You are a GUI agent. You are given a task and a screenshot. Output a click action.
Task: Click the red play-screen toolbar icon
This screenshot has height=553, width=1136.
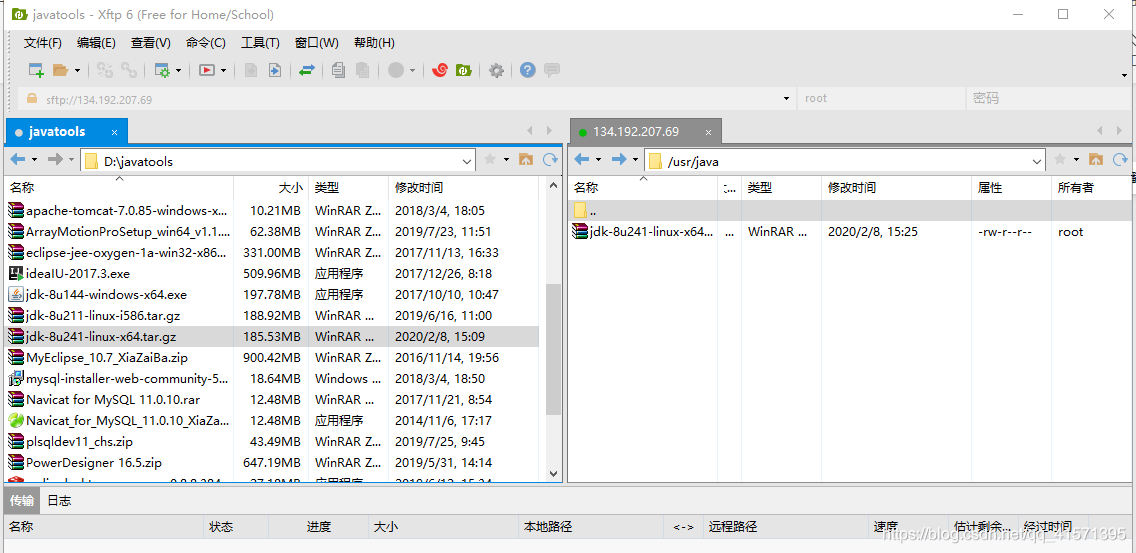tap(207, 70)
